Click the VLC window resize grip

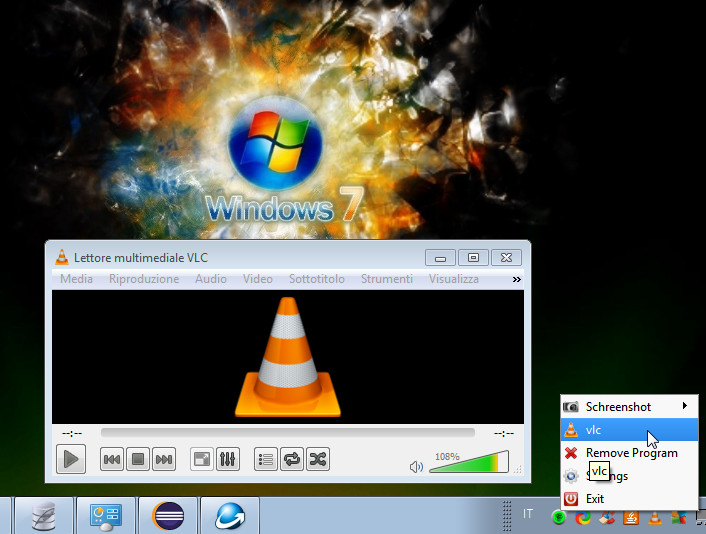tap(518, 469)
